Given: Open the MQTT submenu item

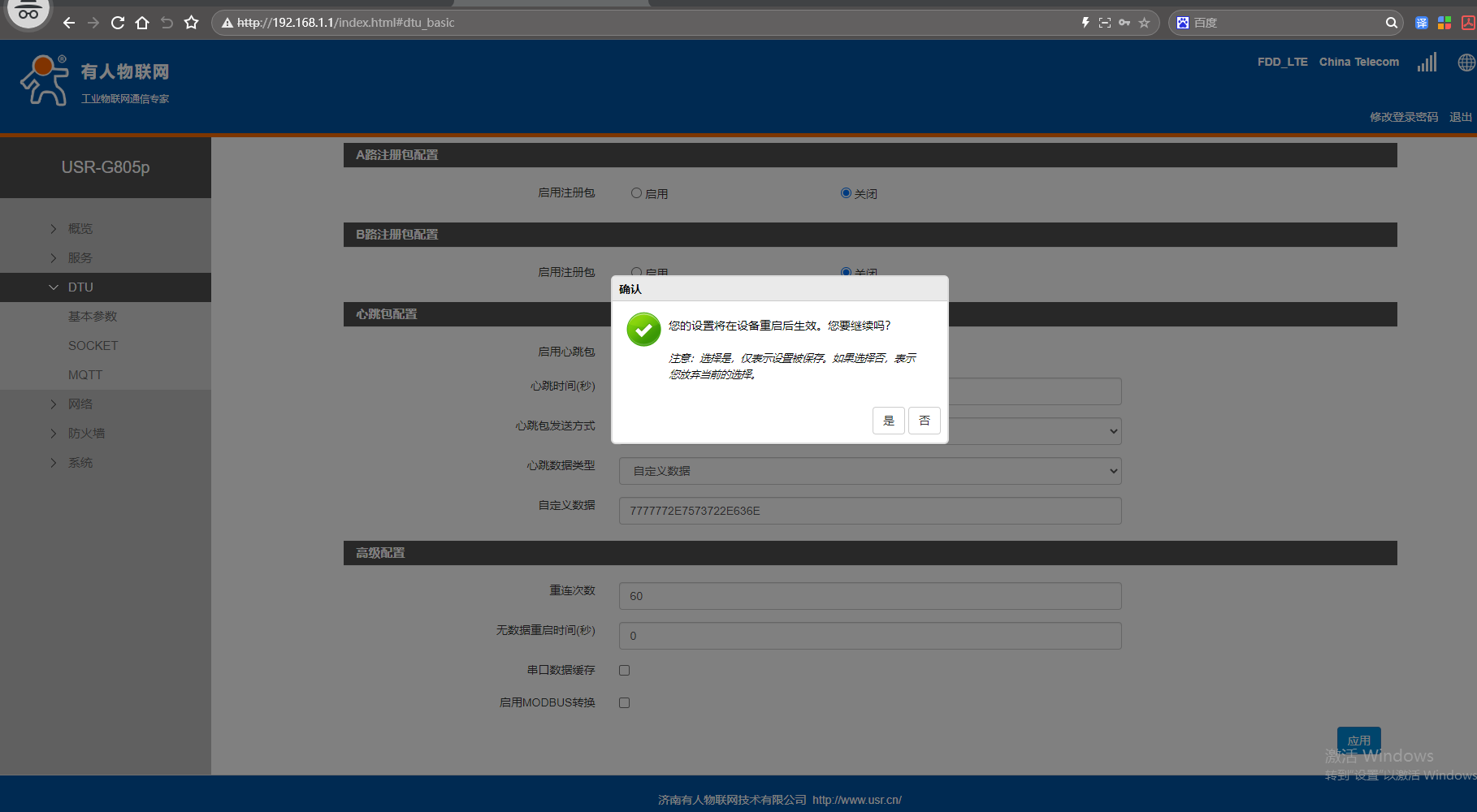Looking at the screenshot, I should [85, 375].
